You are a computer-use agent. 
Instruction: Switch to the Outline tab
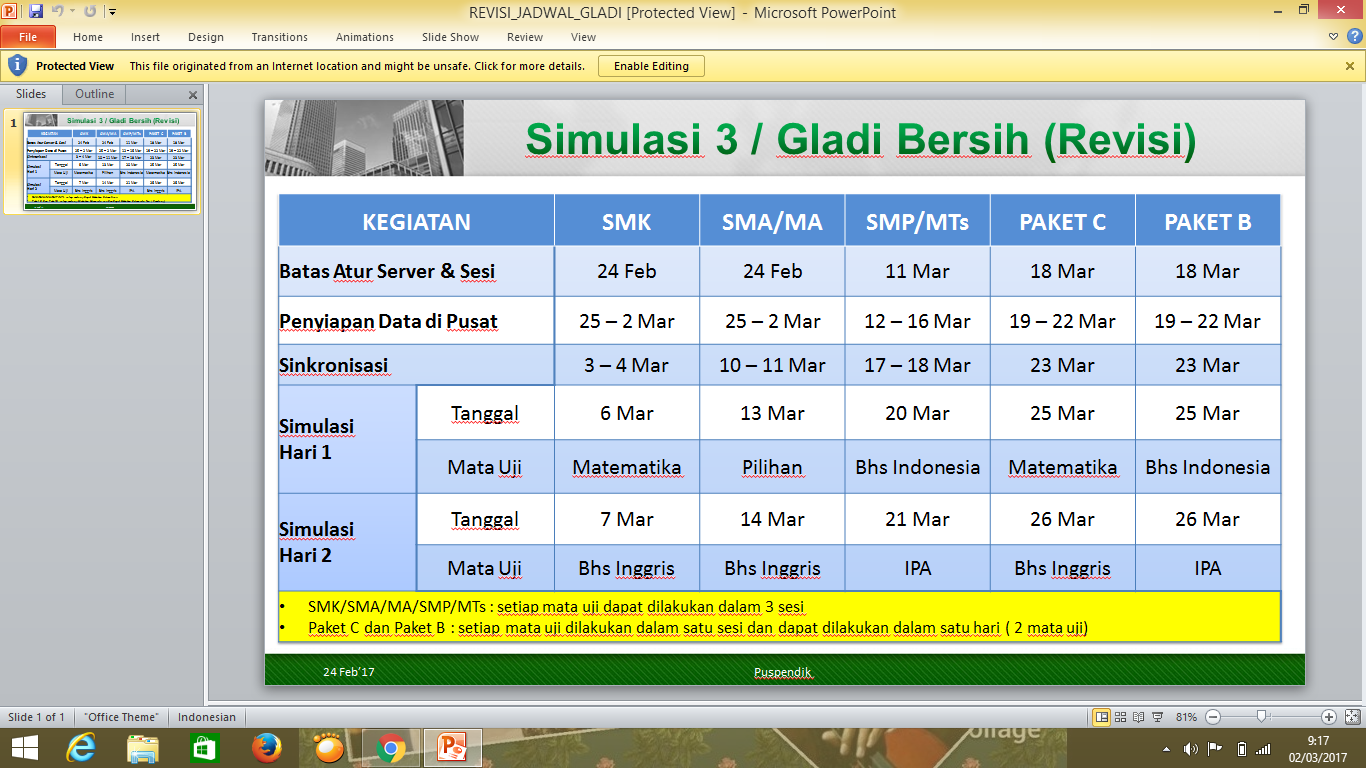tap(93, 94)
